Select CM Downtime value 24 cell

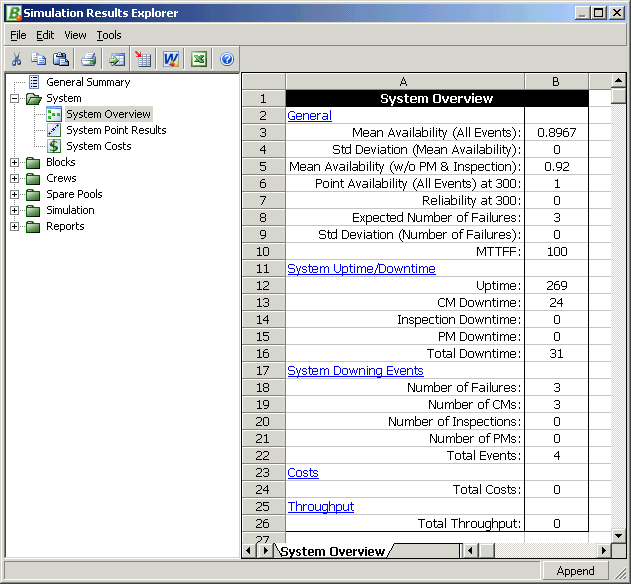point(557,302)
